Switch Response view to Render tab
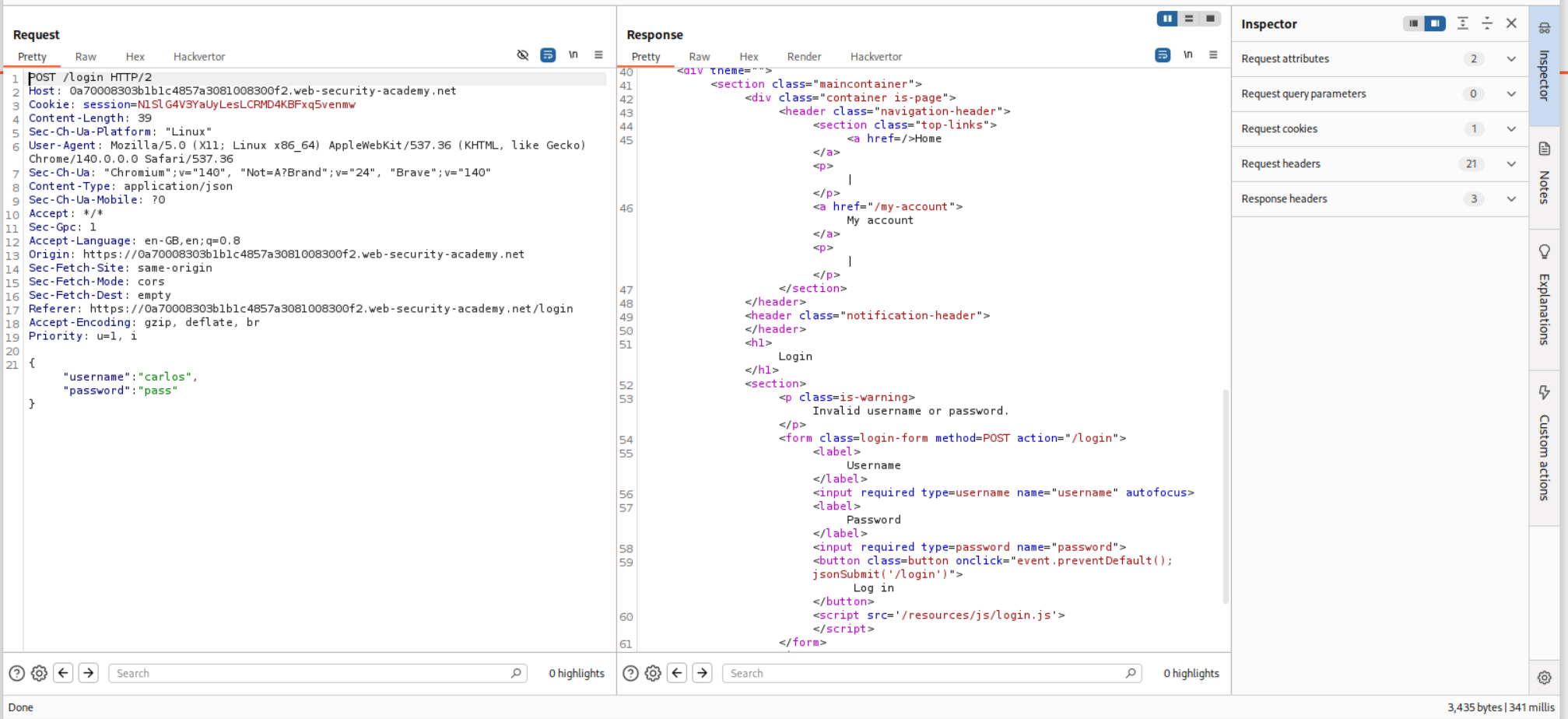 (804, 57)
